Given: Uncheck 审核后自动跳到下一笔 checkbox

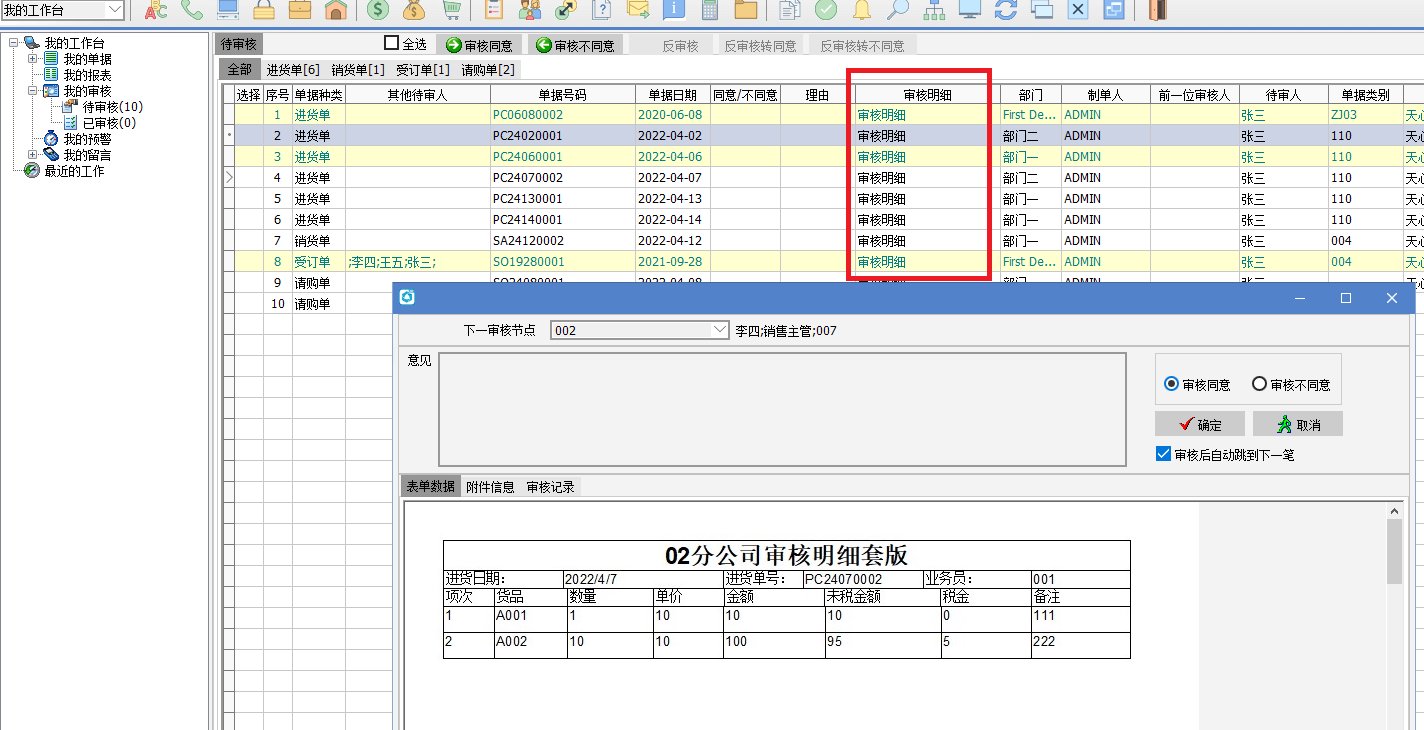Looking at the screenshot, I should pyautogui.click(x=1163, y=454).
